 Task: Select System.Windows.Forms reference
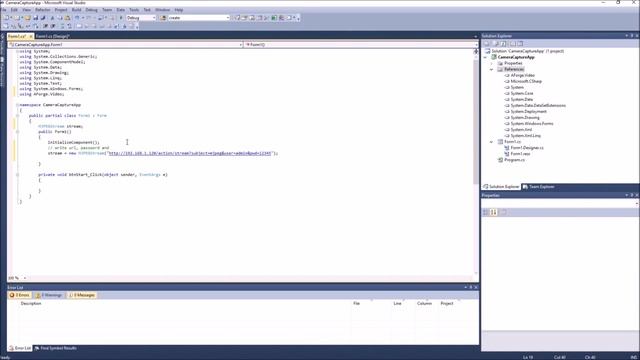pos(532,124)
